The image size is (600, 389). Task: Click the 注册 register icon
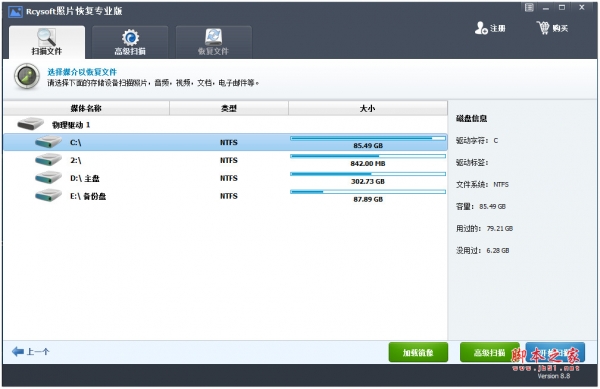tap(481, 28)
